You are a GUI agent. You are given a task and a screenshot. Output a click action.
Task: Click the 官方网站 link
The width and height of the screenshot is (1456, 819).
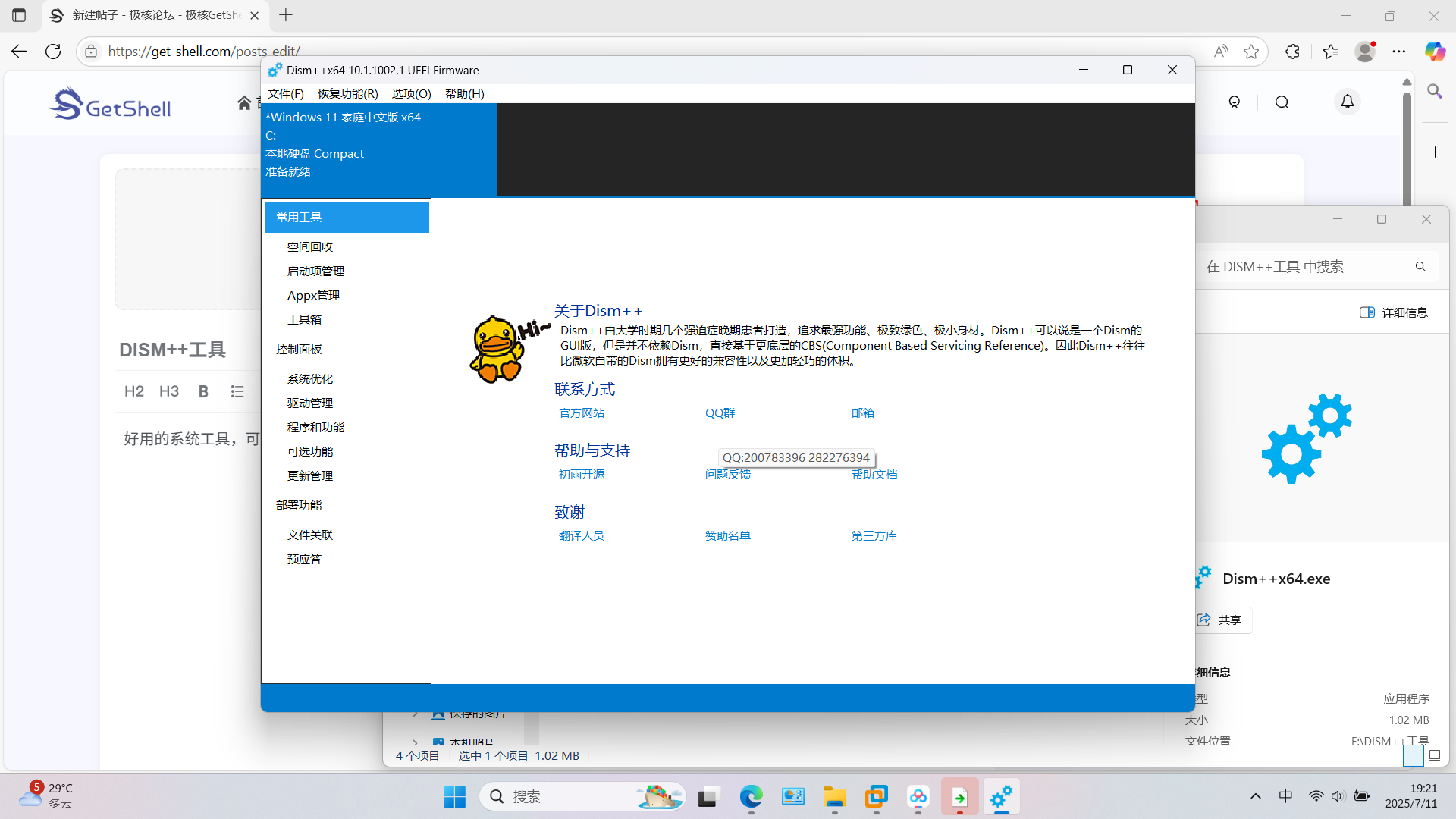[582, 413]
